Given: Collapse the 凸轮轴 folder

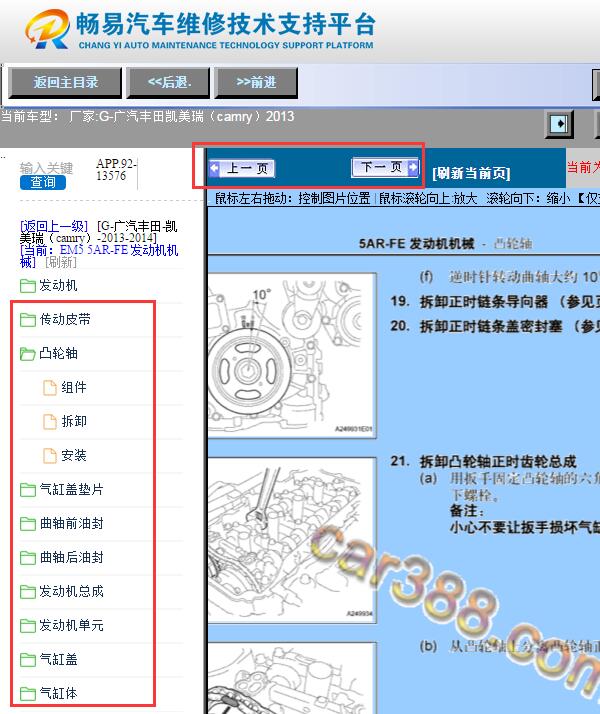Looking at the screenshot, I should [x=58, y=353].
